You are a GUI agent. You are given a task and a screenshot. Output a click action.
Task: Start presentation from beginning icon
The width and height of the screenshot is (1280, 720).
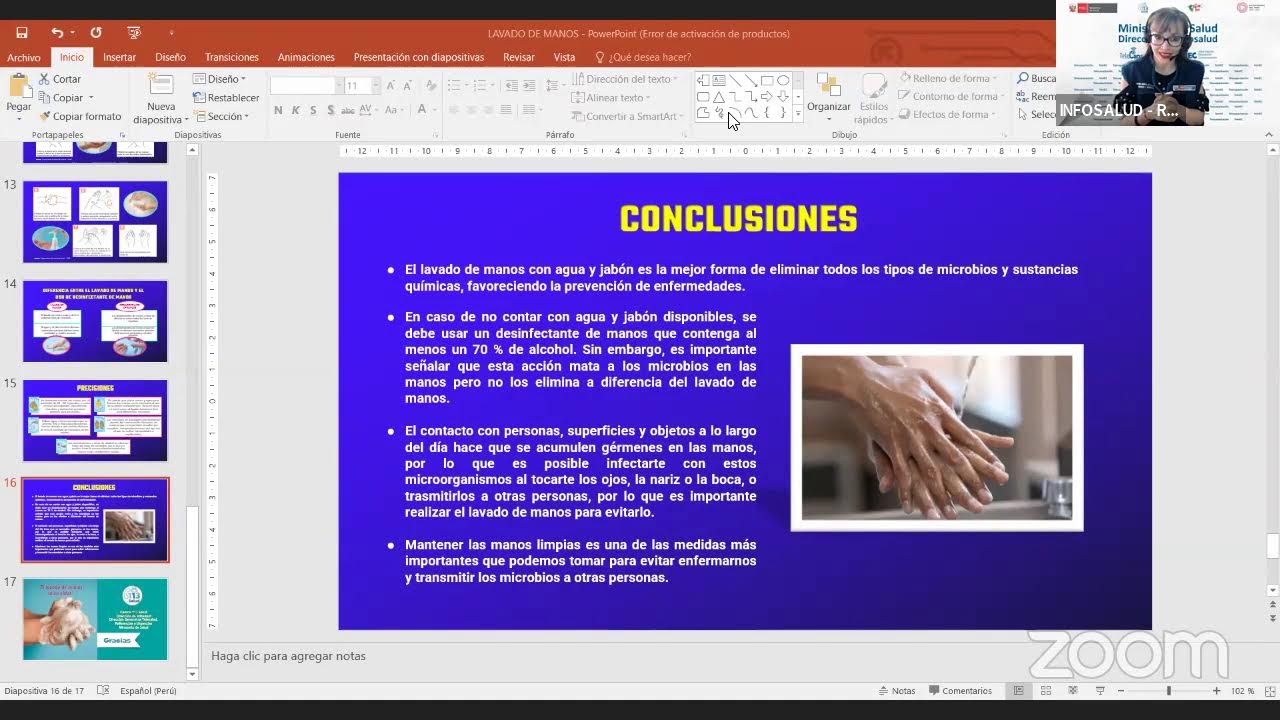(x=135, y=33)
